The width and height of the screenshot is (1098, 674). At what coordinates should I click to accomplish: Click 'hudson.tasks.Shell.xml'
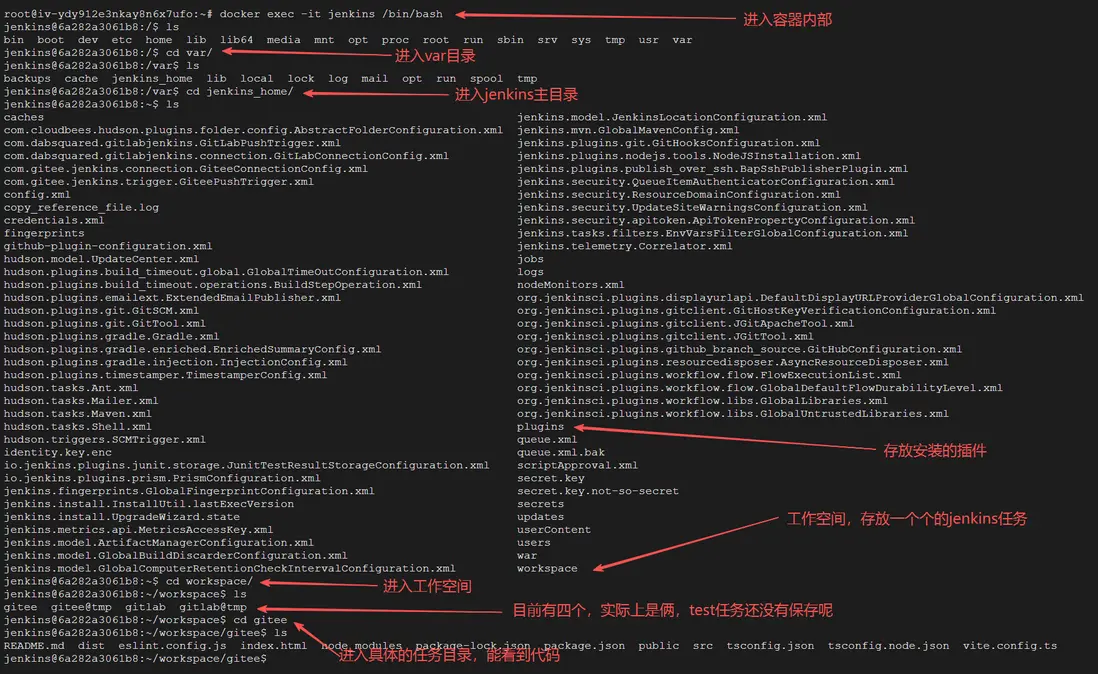[78, 427]
